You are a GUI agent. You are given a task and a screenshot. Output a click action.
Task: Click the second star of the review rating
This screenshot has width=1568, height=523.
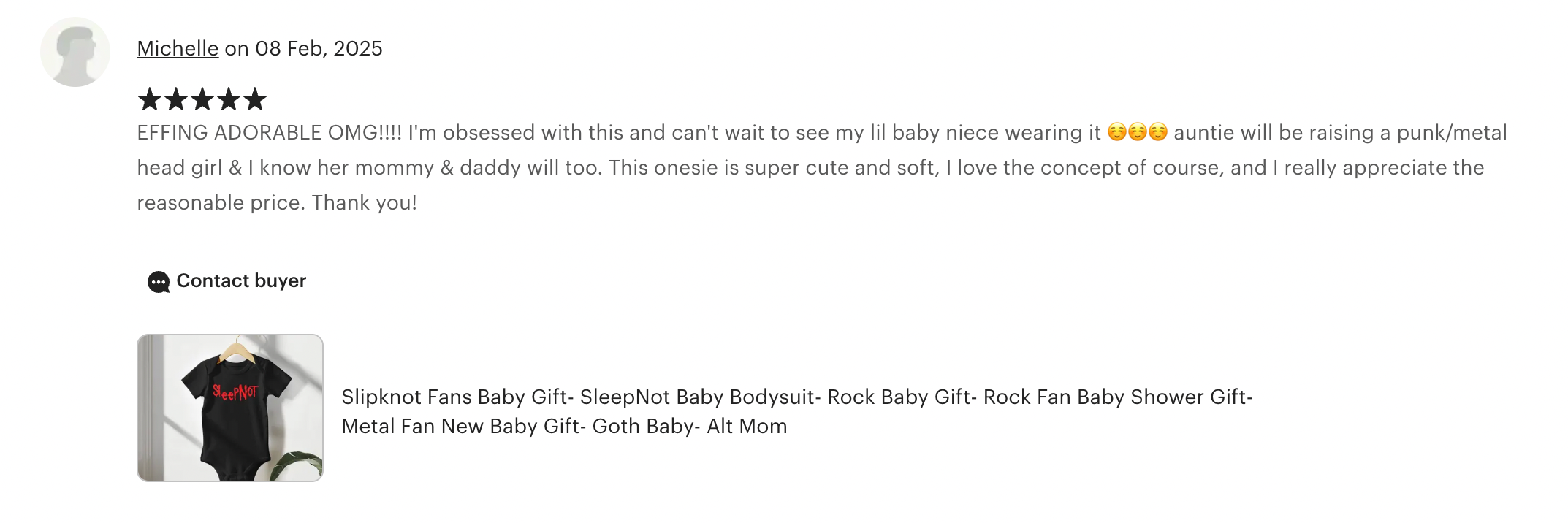(175, 99)
